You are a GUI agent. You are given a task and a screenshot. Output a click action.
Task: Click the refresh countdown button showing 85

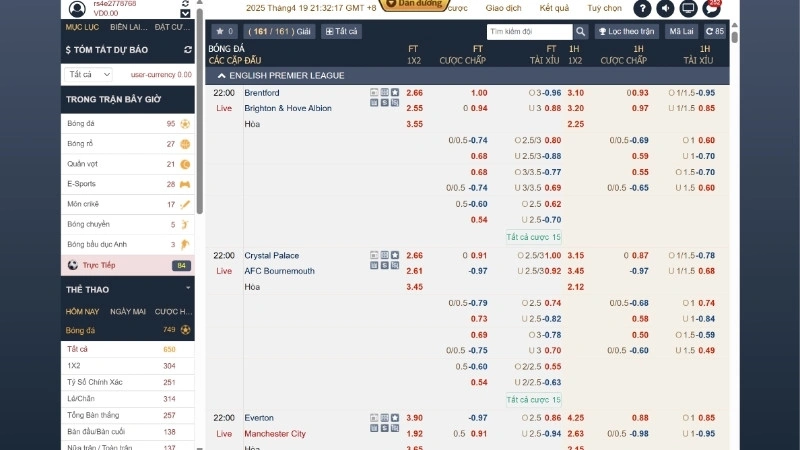[714, 32]
